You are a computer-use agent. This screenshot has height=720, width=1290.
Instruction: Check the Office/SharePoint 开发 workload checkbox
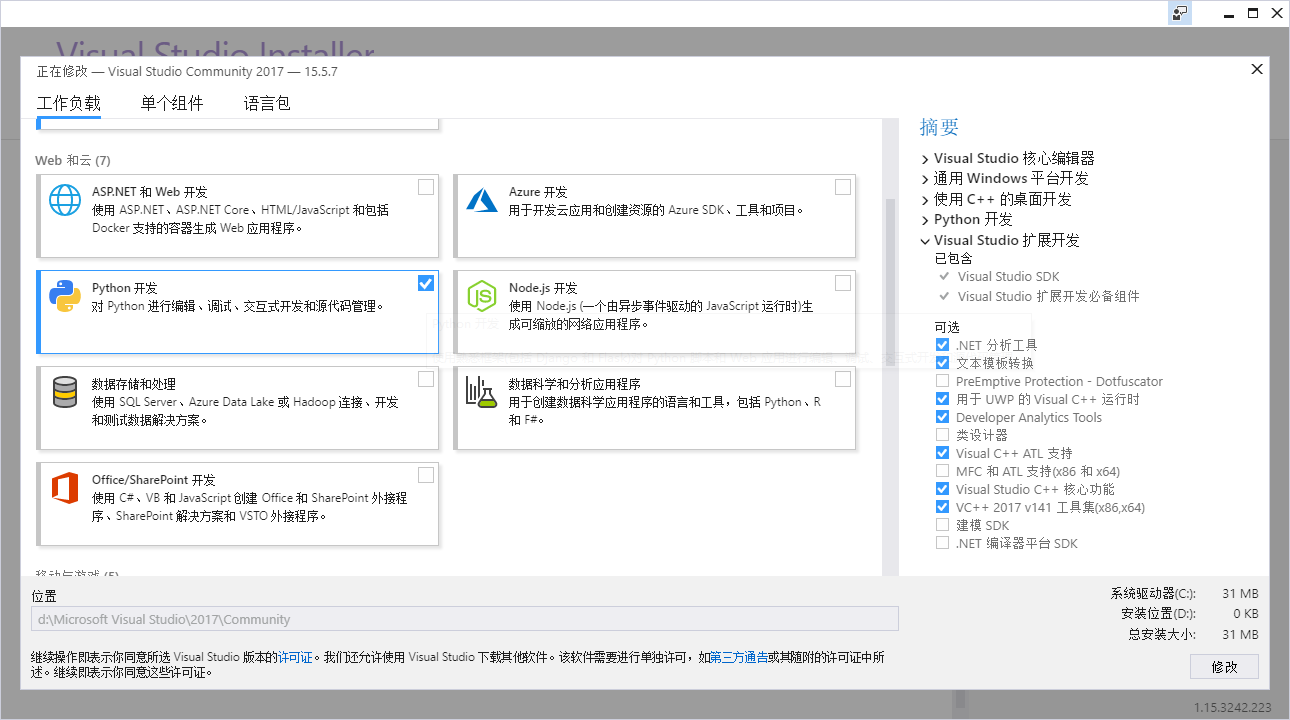pos(426,475)
